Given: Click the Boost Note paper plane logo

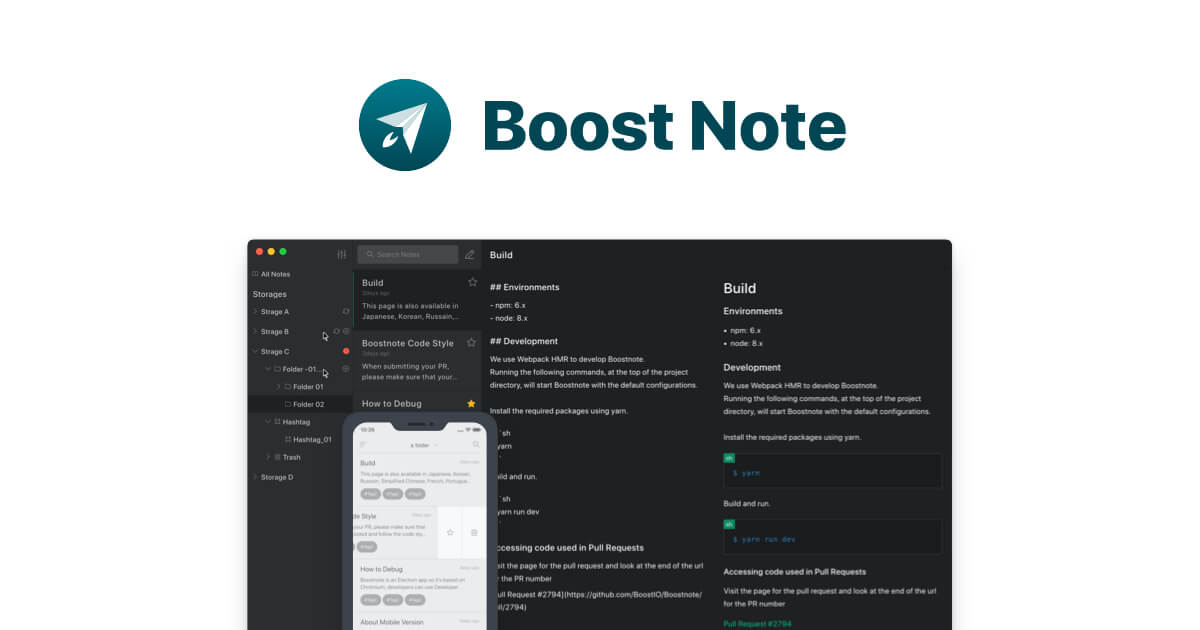Looking at the screenshot, I should point(405,125).
